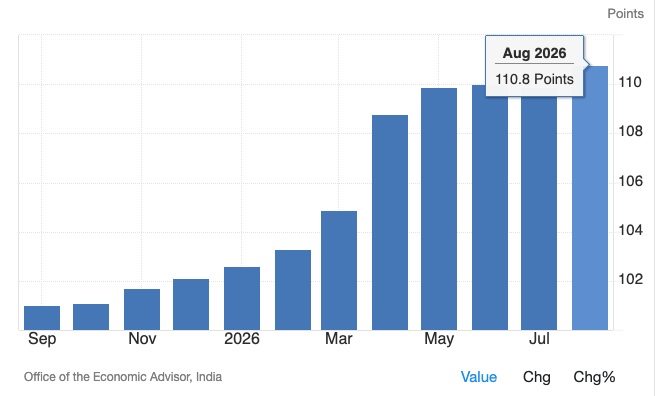The image size is (657, 396).
Task: Click the 110.8 Points tooltip value
Action: coord(534,79)
